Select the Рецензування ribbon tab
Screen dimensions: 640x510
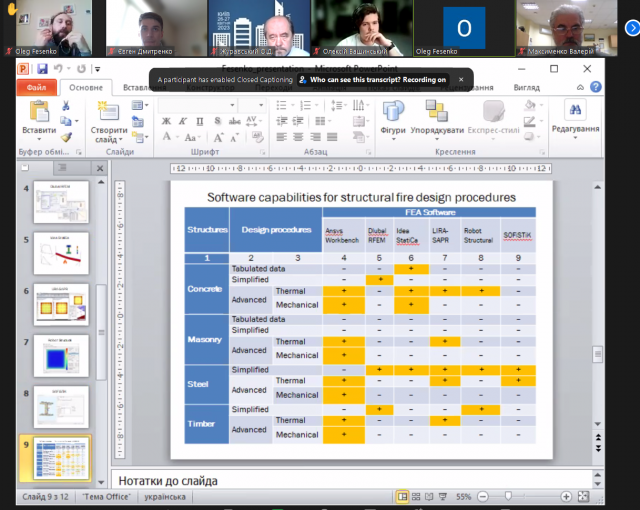click(x=467, y=87)
